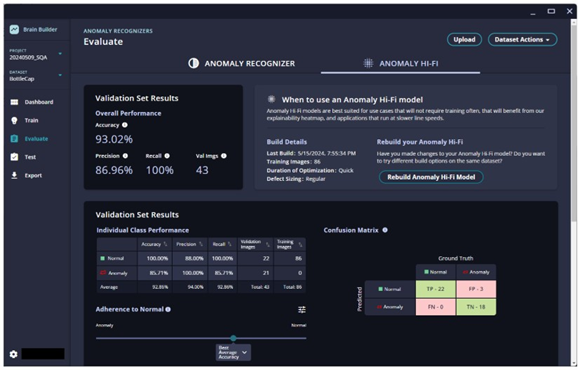Screen dimensions: 580x370
Task: Click the Confusion Matrix info icon
Action: click(x=385, y=230)
